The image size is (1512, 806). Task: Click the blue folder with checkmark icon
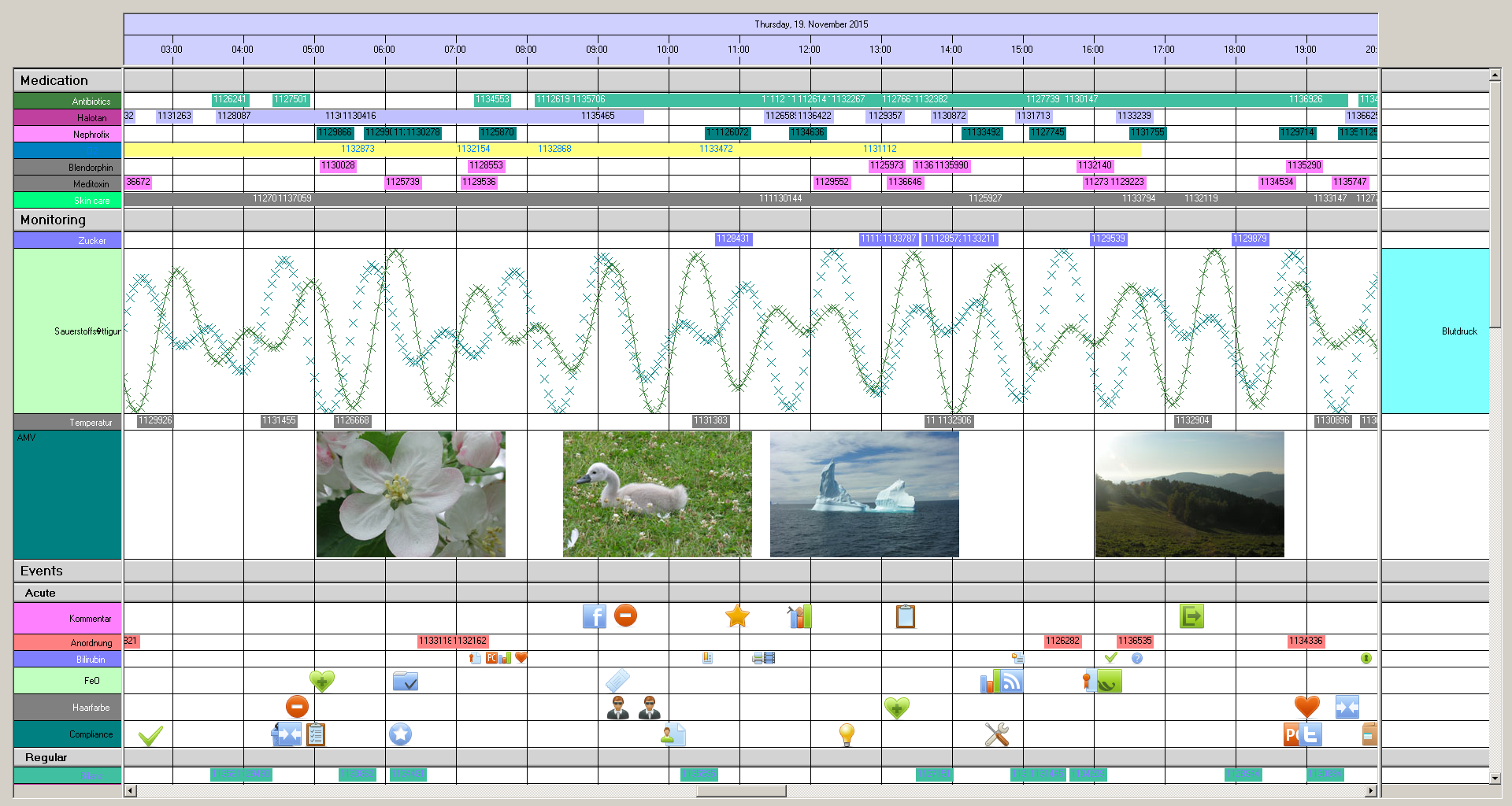[406, 681]
